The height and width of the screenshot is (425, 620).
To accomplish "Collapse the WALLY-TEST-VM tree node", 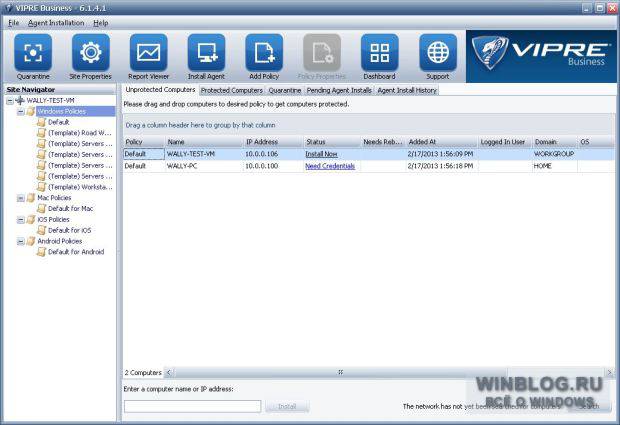I will pyautogui.click(x=10, y=101).
